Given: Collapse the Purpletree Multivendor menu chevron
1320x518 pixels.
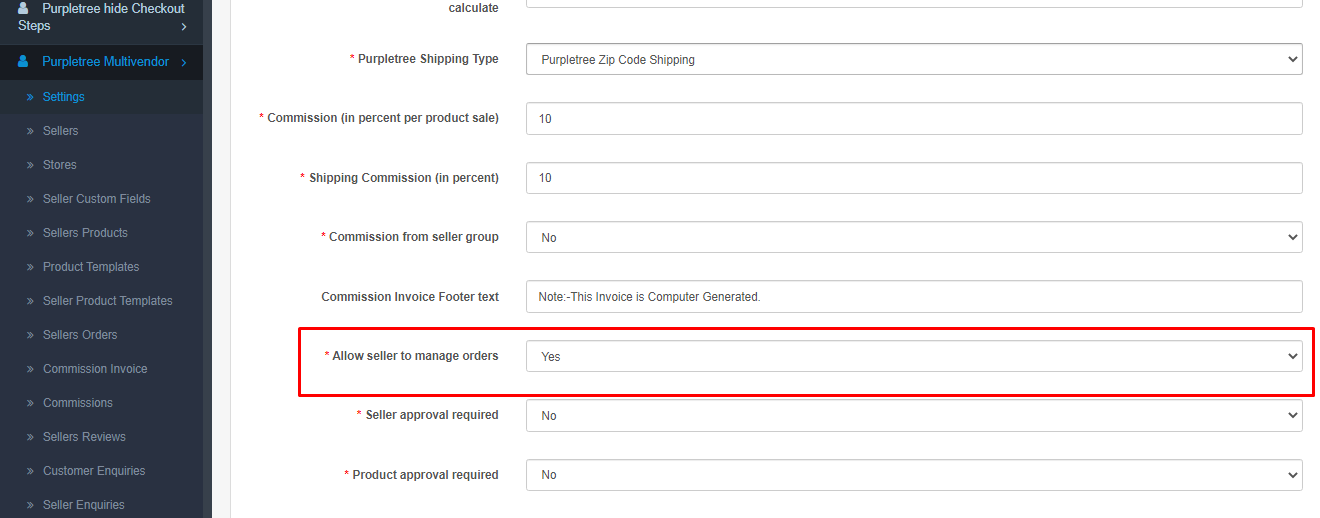Looking at the screenshot, I should [x=184, y=62].
